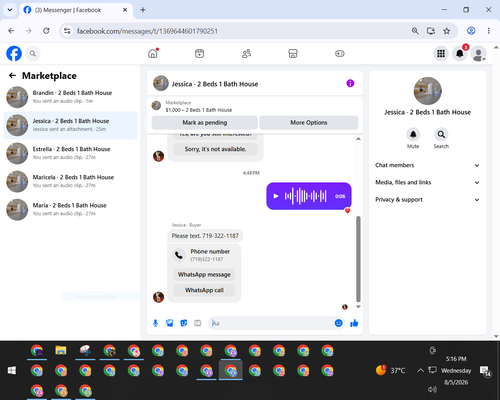Click the browser address bar URL
This screenshot has width=500, height=400.
click(x=147, y=31)
